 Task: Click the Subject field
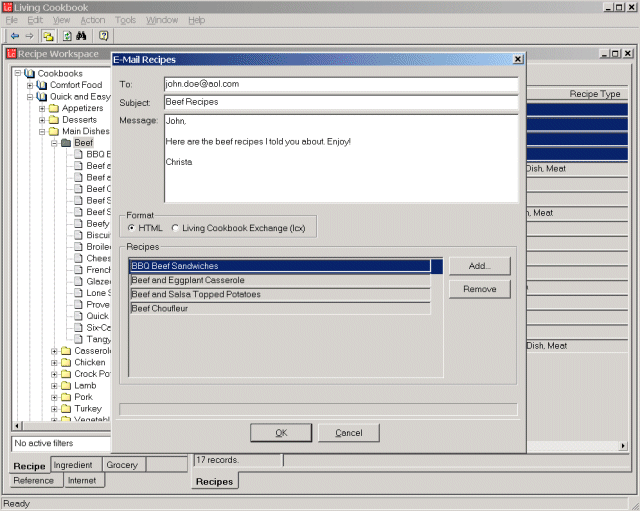341,102
